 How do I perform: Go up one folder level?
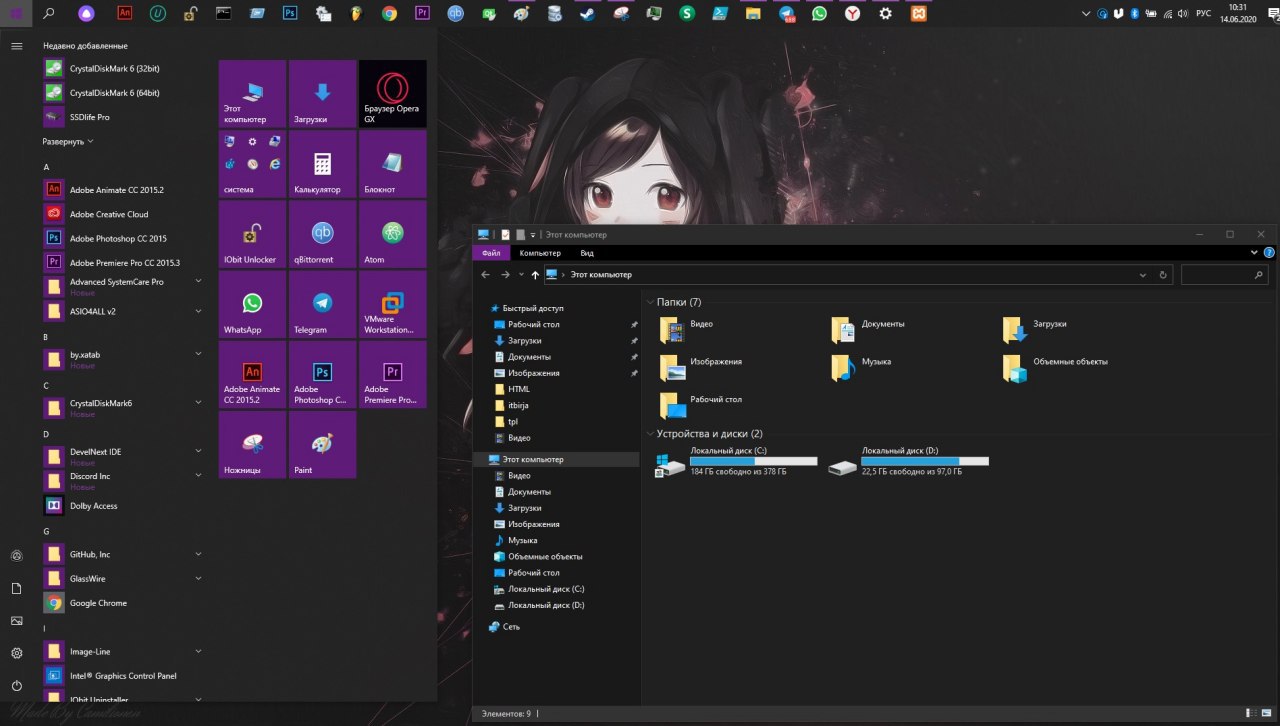tap(535, 274)
